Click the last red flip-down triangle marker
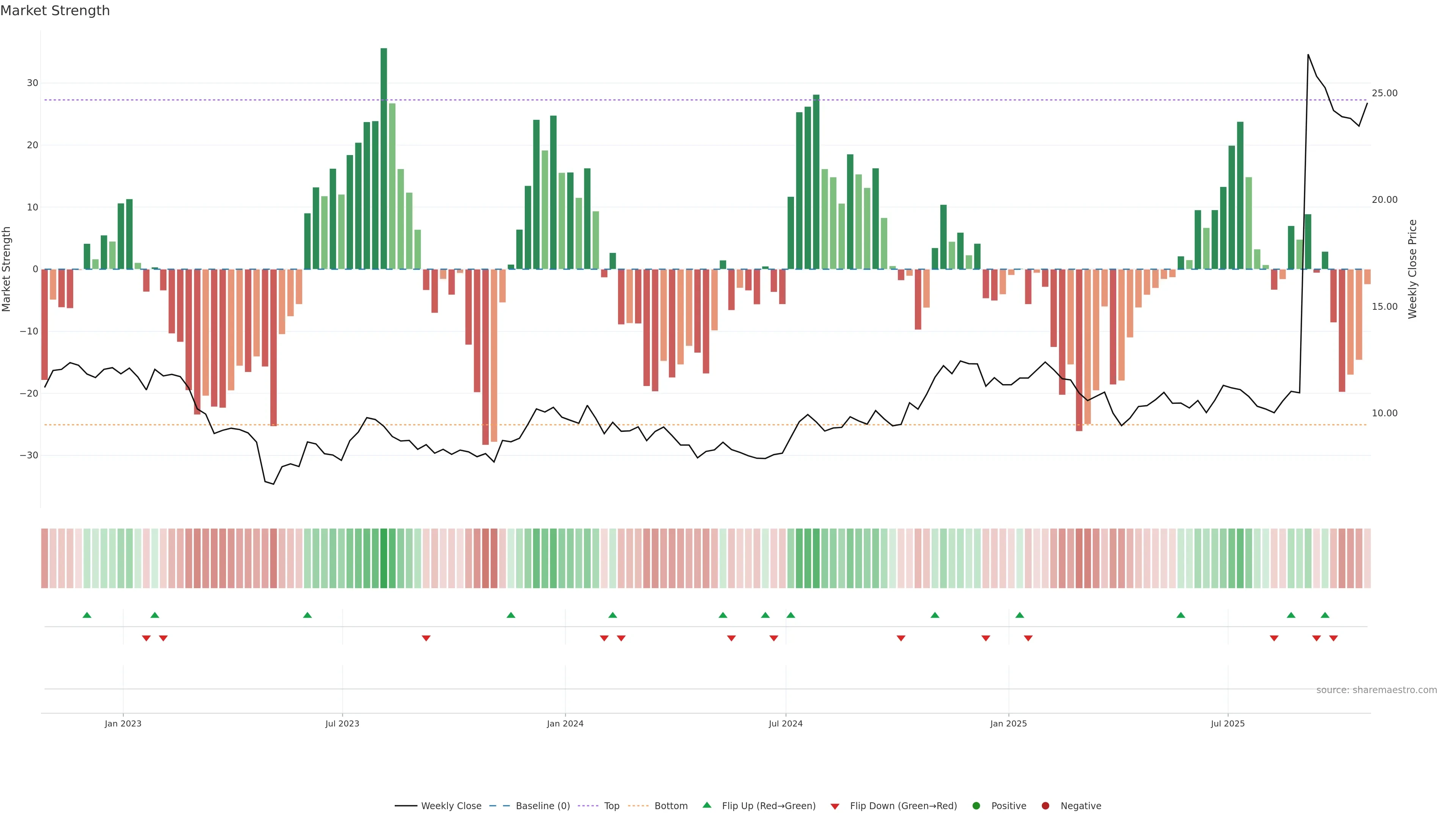 click(x=1334, y=638)
